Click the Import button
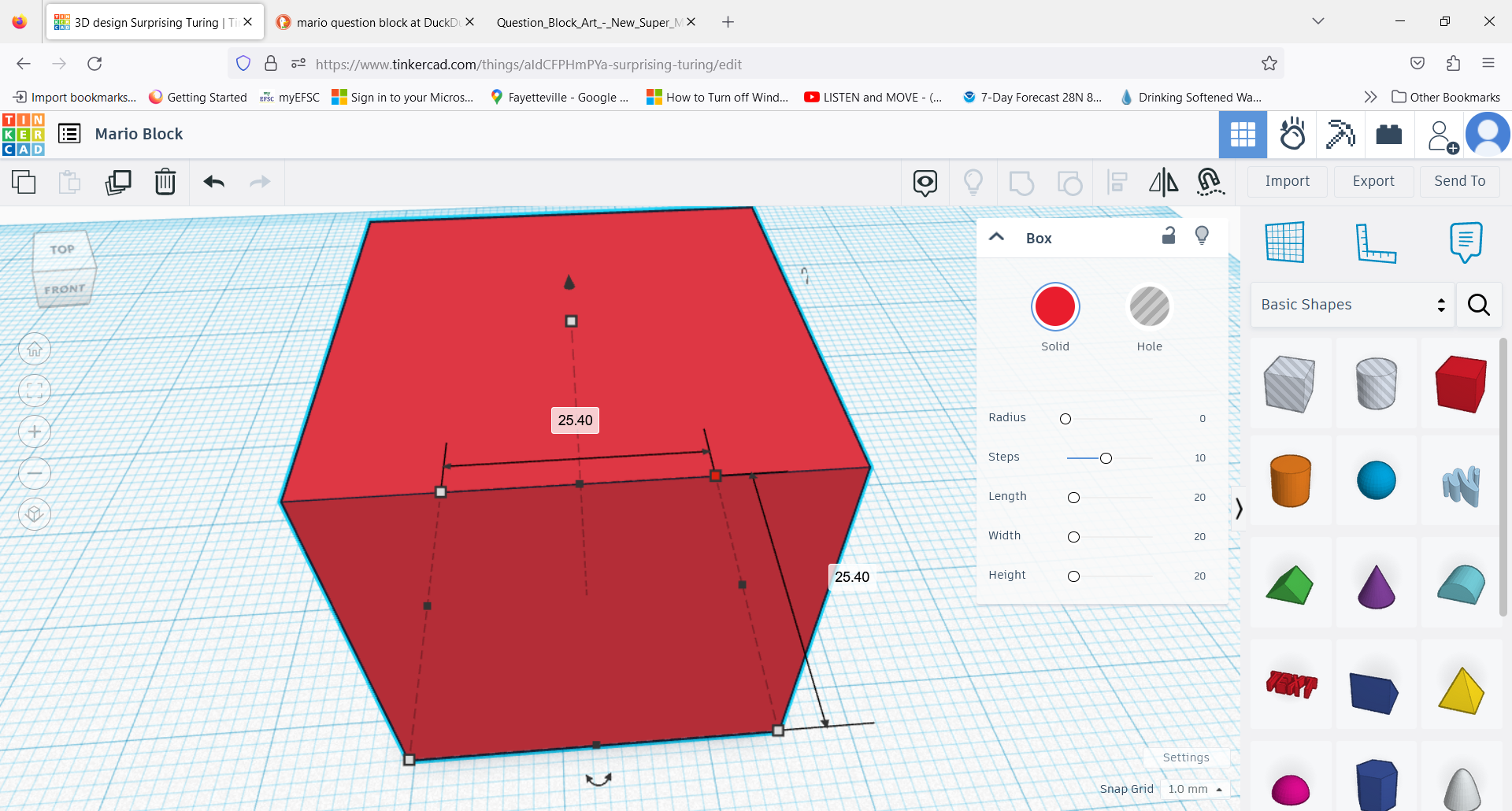Image resolution: width=1512 pixels, height=811 pixels. coord(1287,181)
